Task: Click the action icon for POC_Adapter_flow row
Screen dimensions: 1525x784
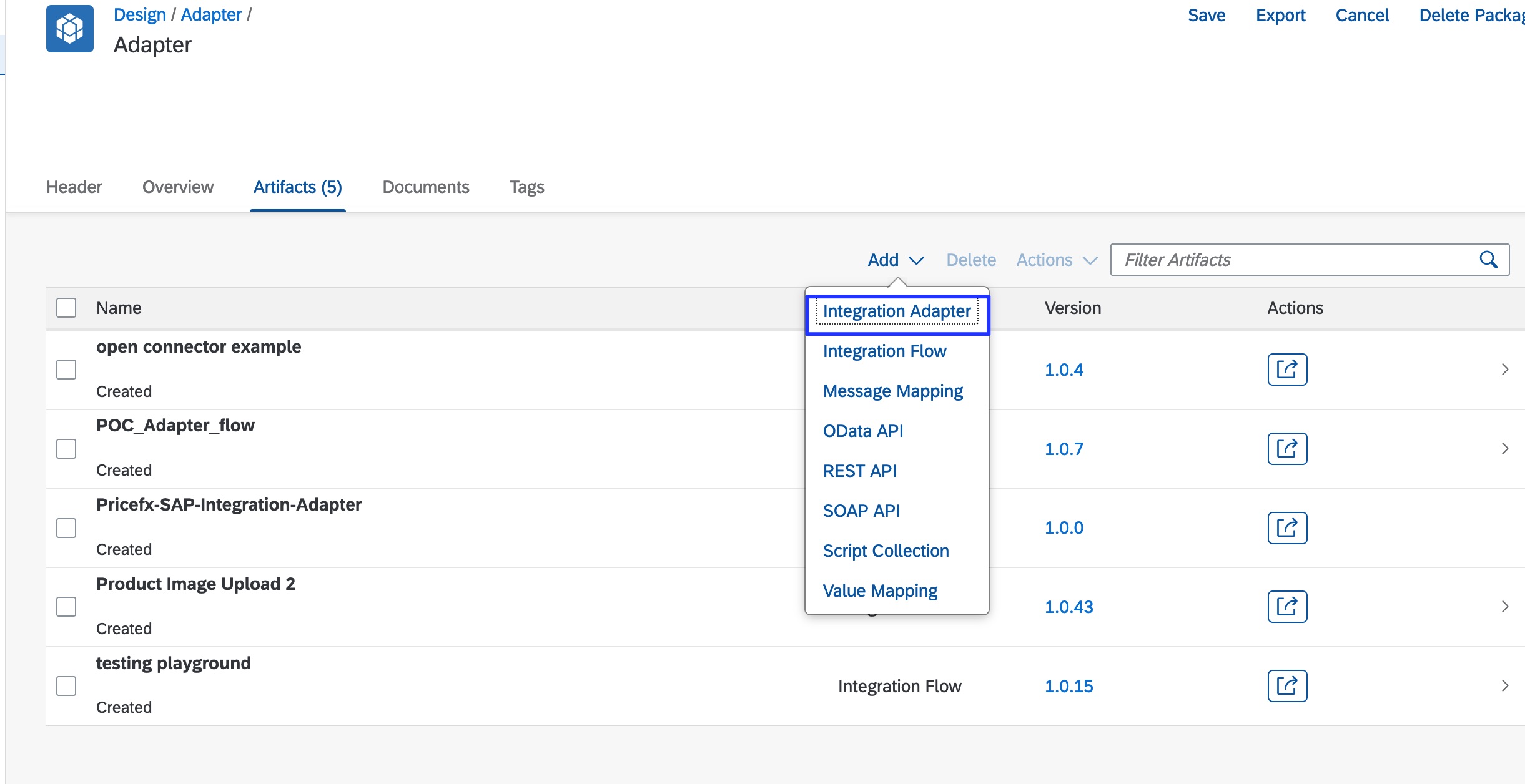Action: click(x=1286, y=449)
